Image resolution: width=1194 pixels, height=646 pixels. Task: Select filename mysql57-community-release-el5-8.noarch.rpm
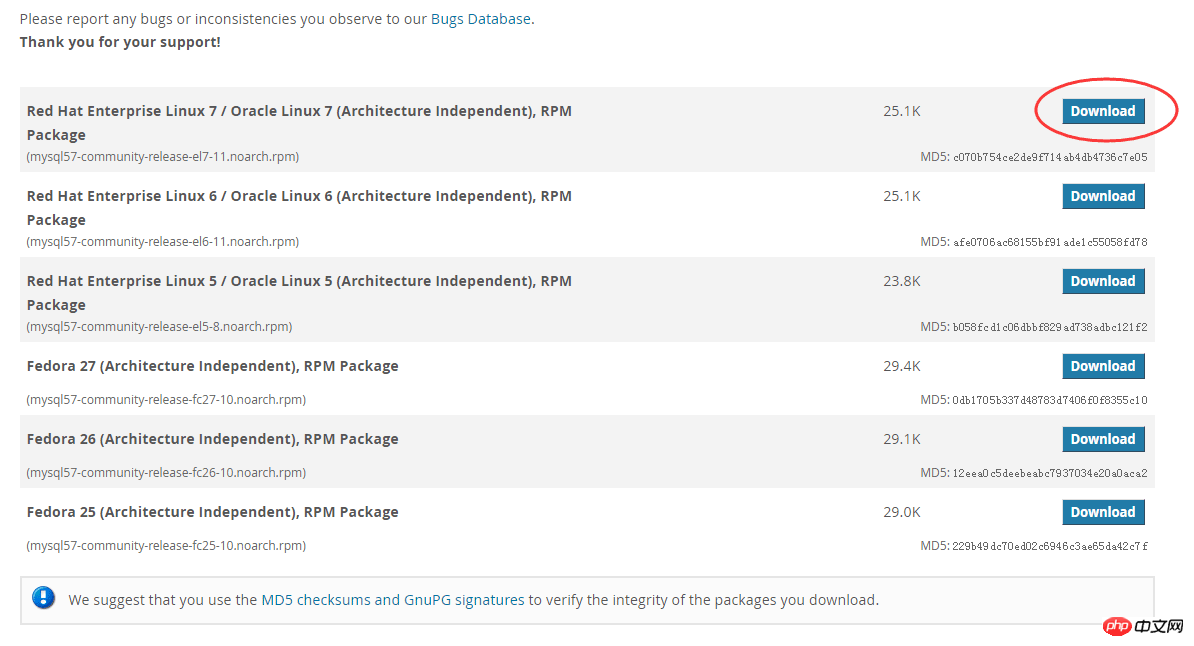click(159, 327)
